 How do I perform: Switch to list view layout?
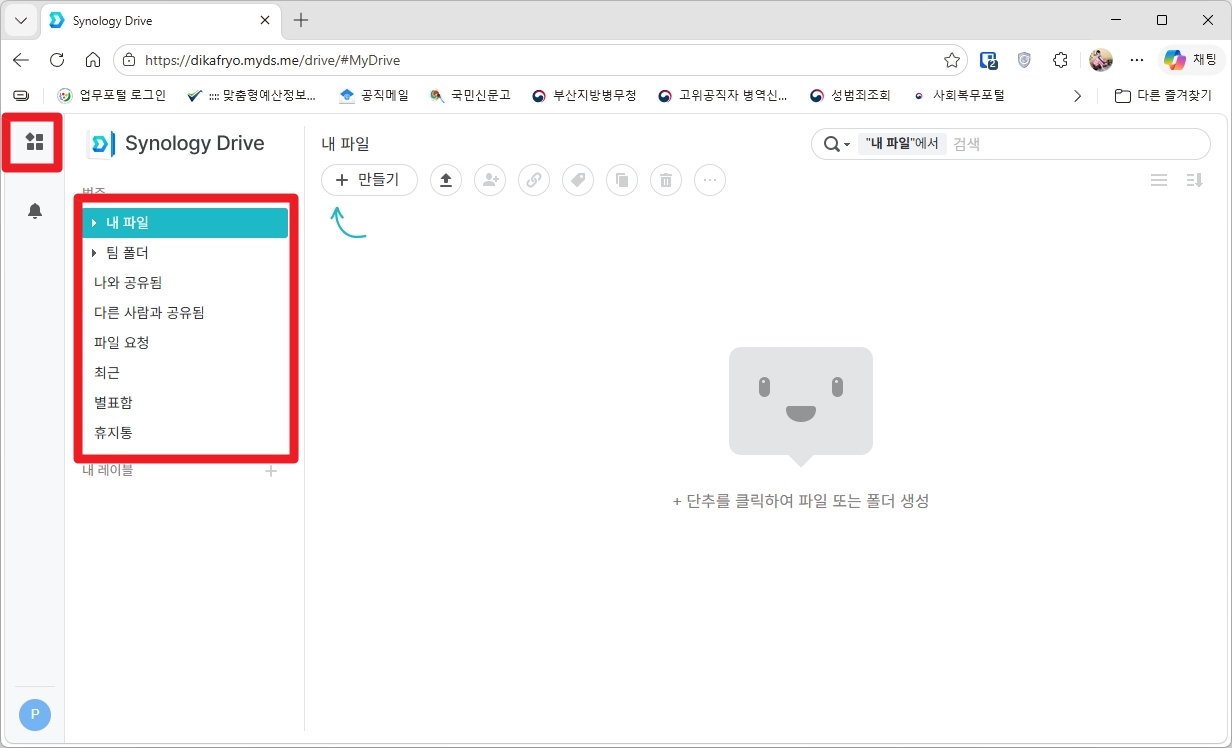tap(1159, 180)
